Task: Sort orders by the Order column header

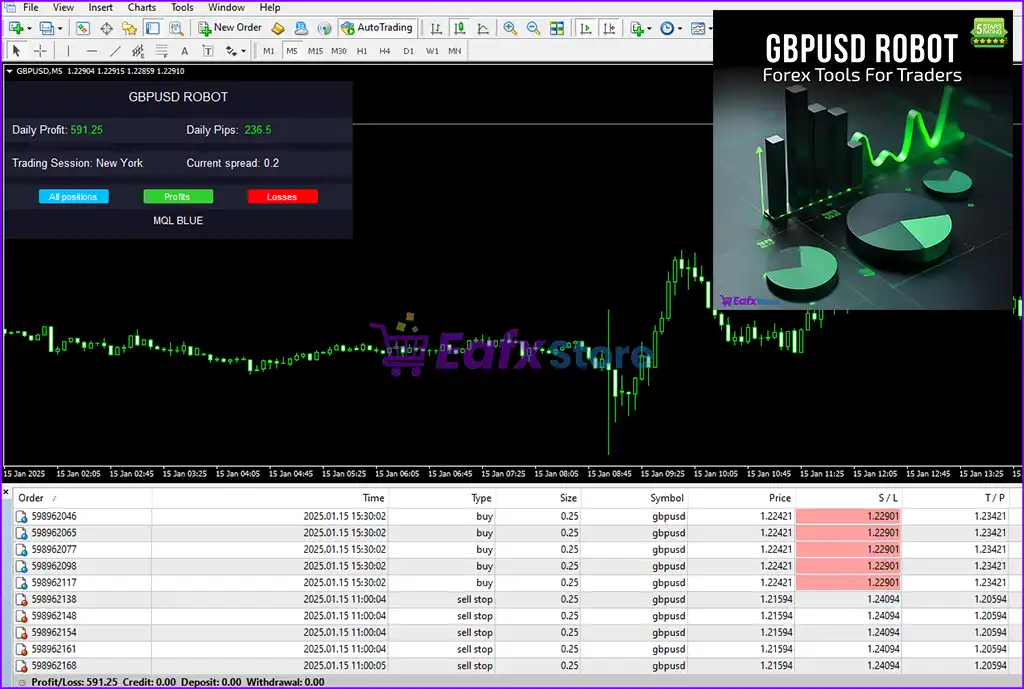Action: [31, 497]
